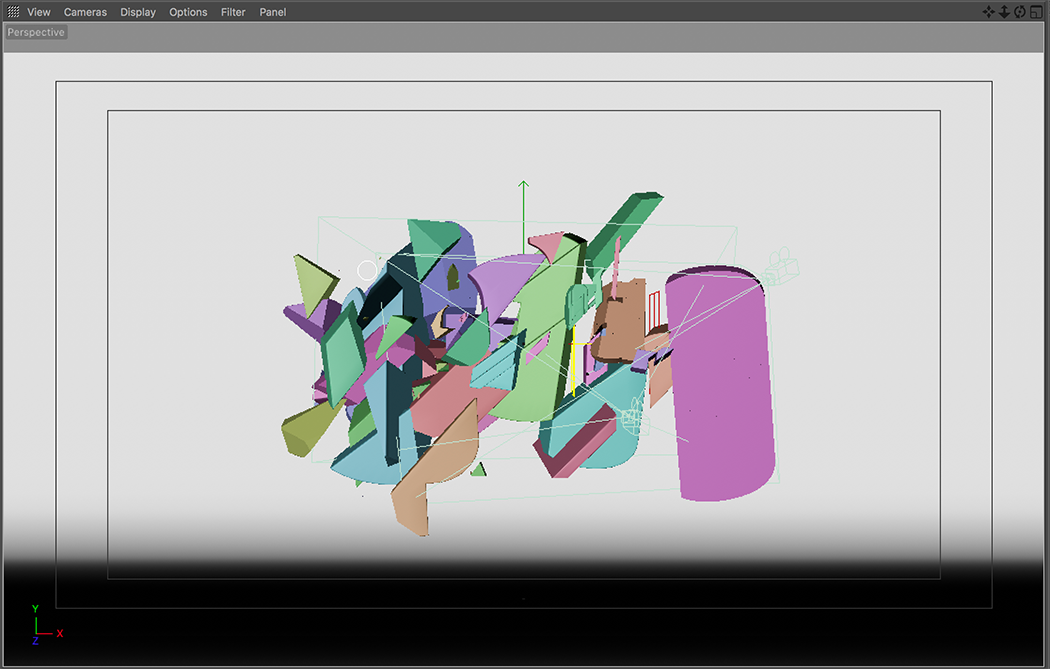
Task: Click the viewport grip handle icon
Action: point(13,12)
